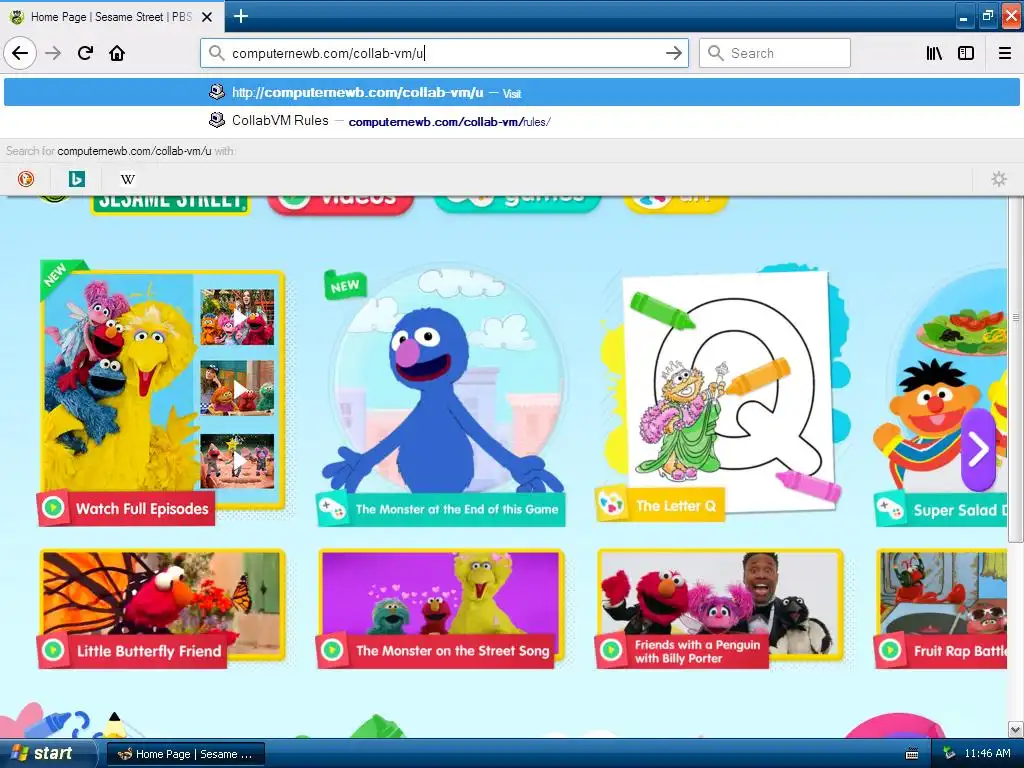Open a new tab with the plus button
This screenshot has height=768, width=1024.
(240, 16)
